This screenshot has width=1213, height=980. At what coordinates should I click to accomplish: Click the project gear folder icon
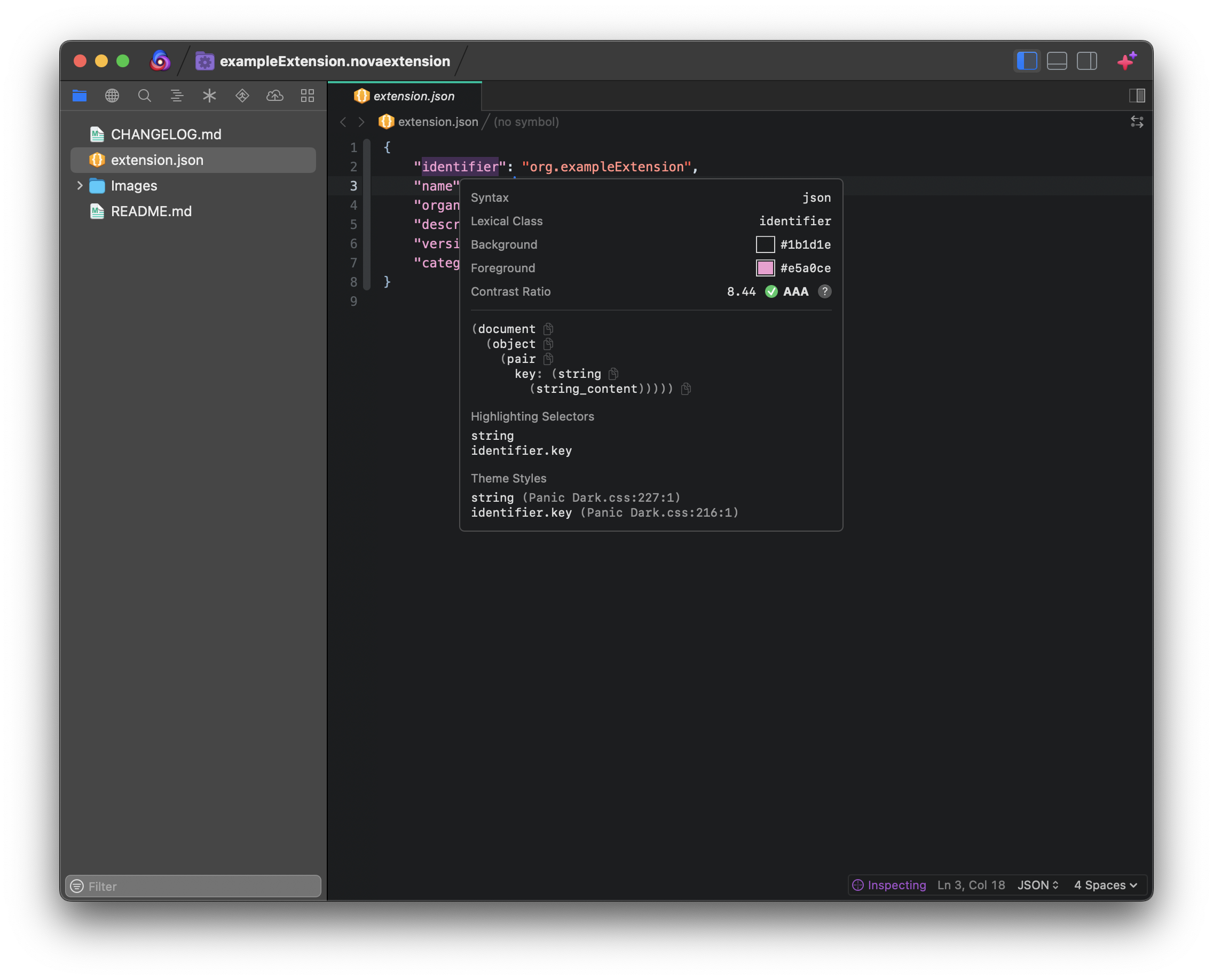coord(205,61)
